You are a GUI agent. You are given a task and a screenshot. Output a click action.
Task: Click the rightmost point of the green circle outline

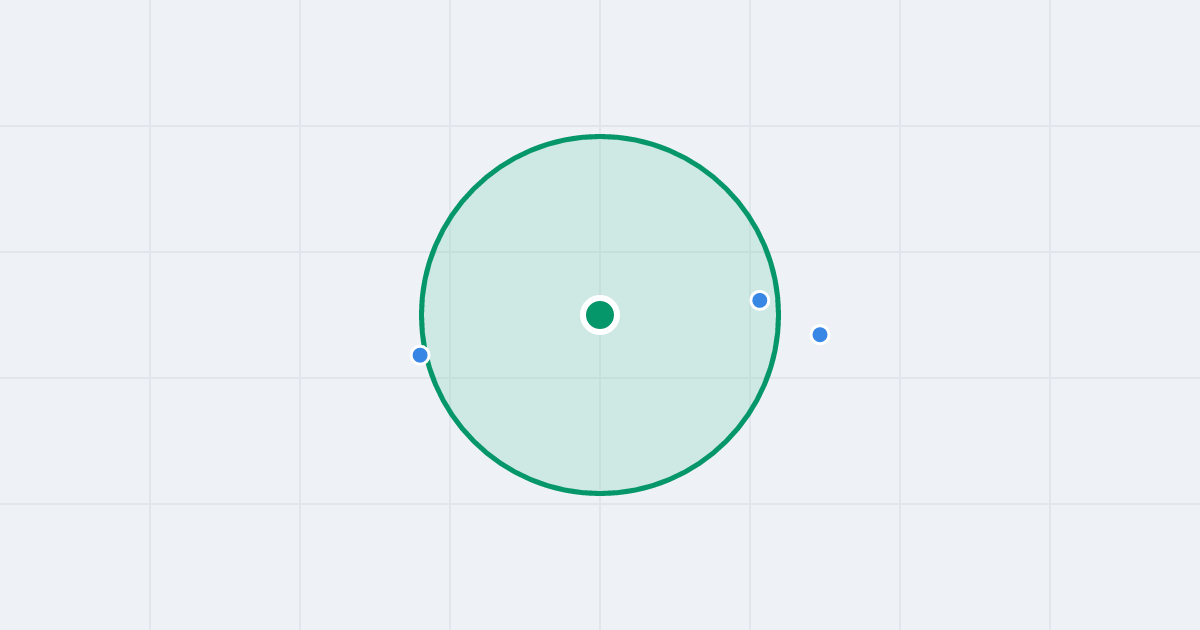(x=778, y=315)
